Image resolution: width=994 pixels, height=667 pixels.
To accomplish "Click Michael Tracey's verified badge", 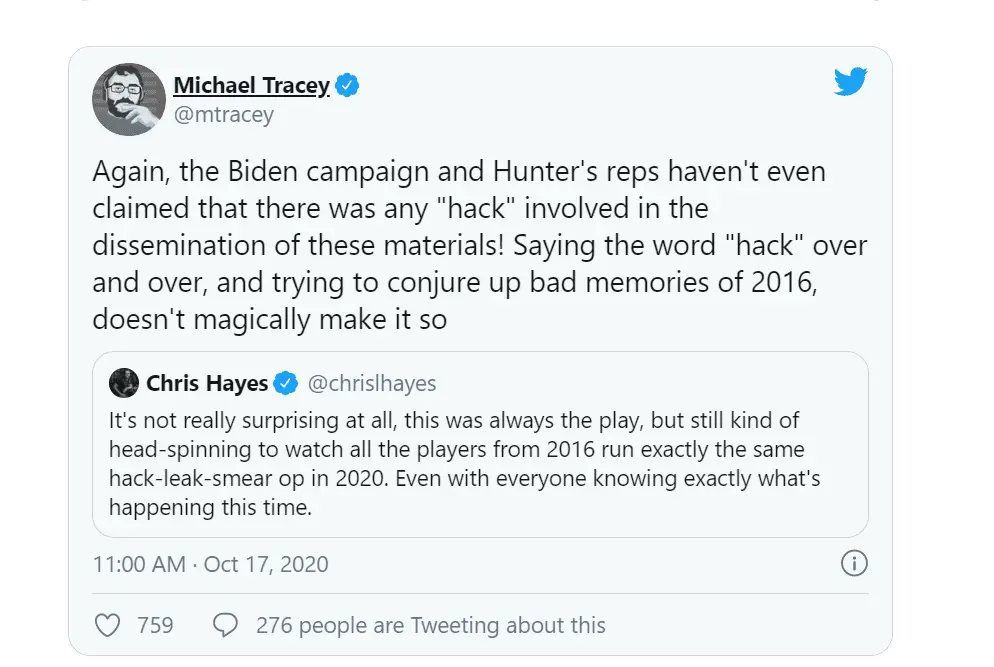I will (x=347, y=86).
